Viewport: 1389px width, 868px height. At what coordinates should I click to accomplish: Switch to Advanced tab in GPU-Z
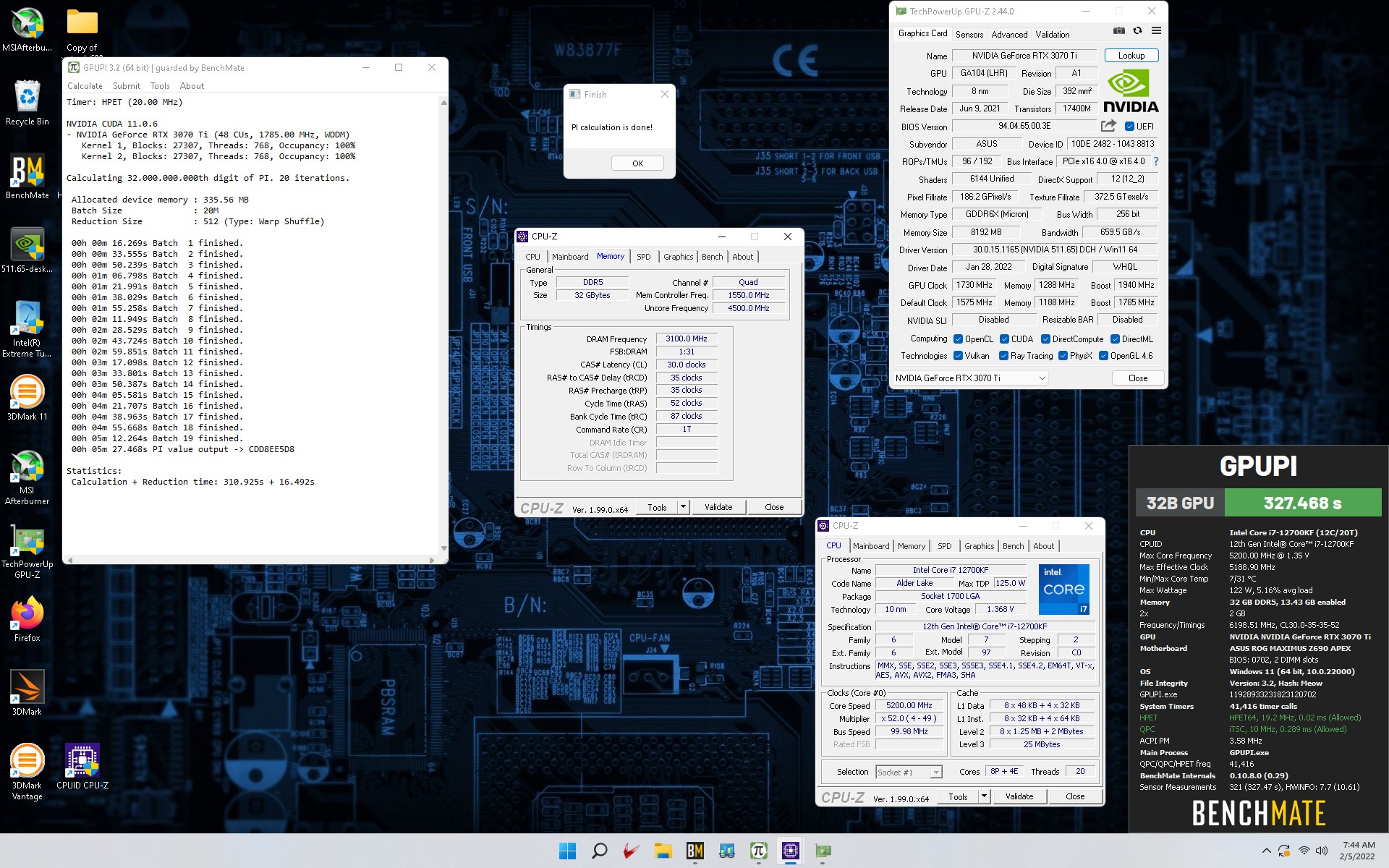[x=1009, y=35]
